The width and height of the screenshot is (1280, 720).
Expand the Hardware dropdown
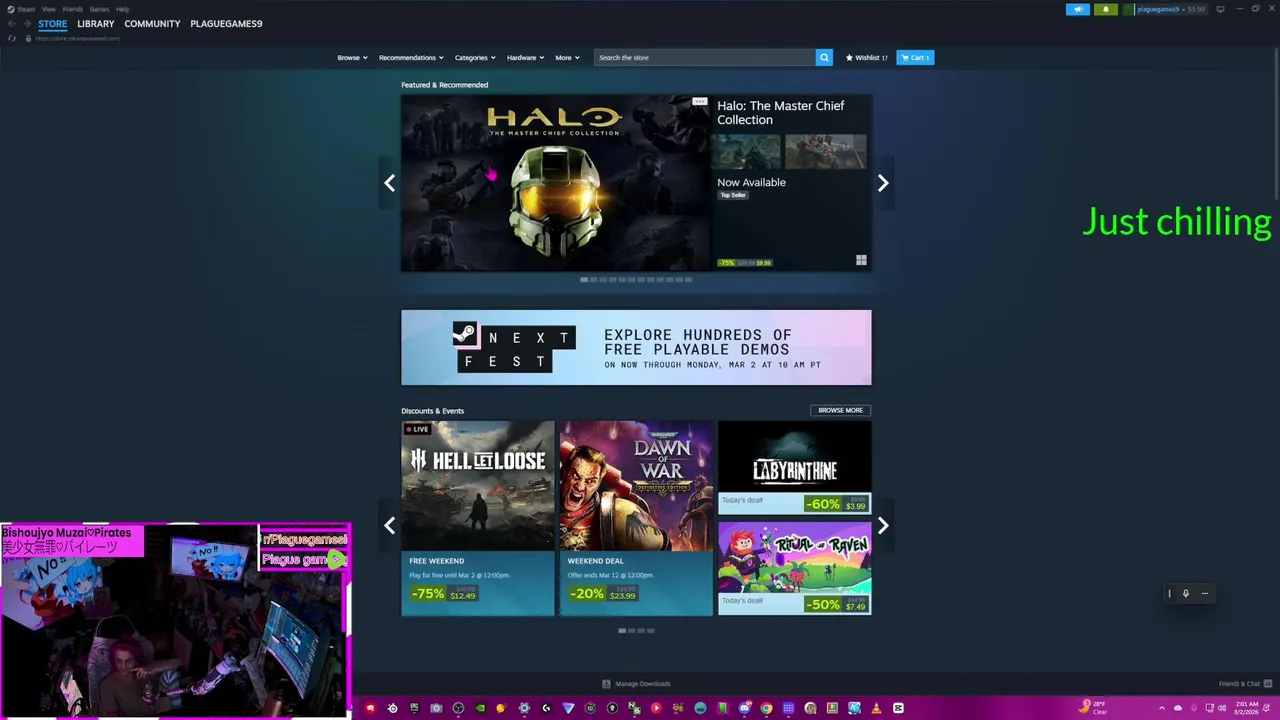(x=525, y=58)
